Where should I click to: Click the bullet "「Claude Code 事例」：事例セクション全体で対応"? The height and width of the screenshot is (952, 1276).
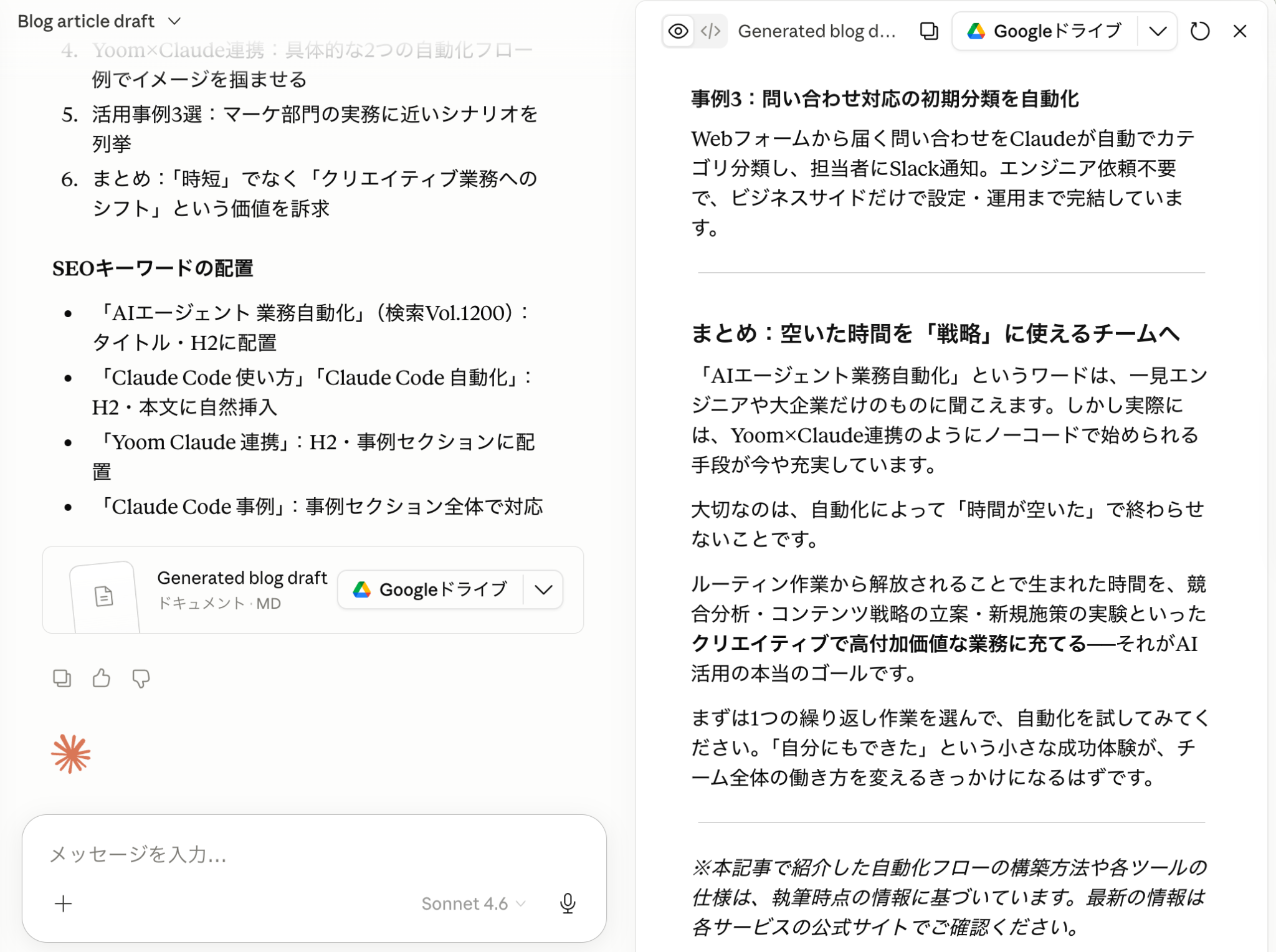(x=318, y=507)
